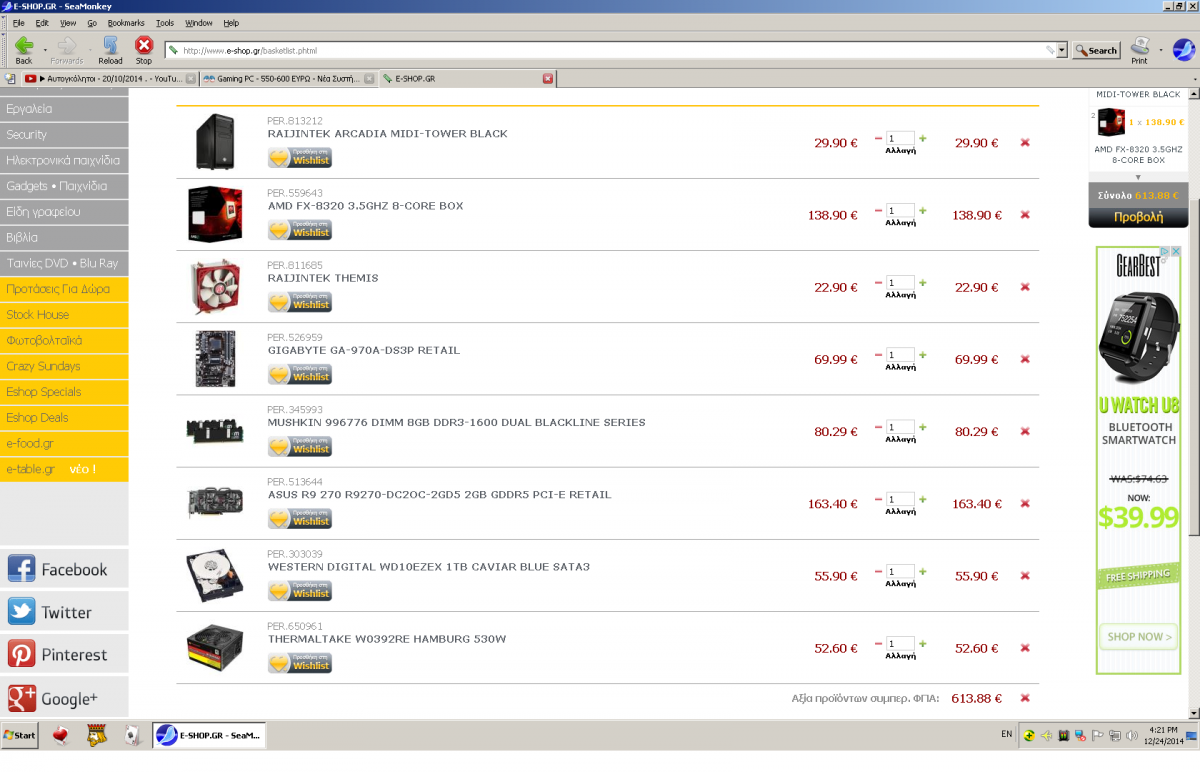The height and width of the screenshot is (772, 1200).
Task: Remove Gigabyte GA-970A-DS3P from basket
Action: (x=1025, y=359)
